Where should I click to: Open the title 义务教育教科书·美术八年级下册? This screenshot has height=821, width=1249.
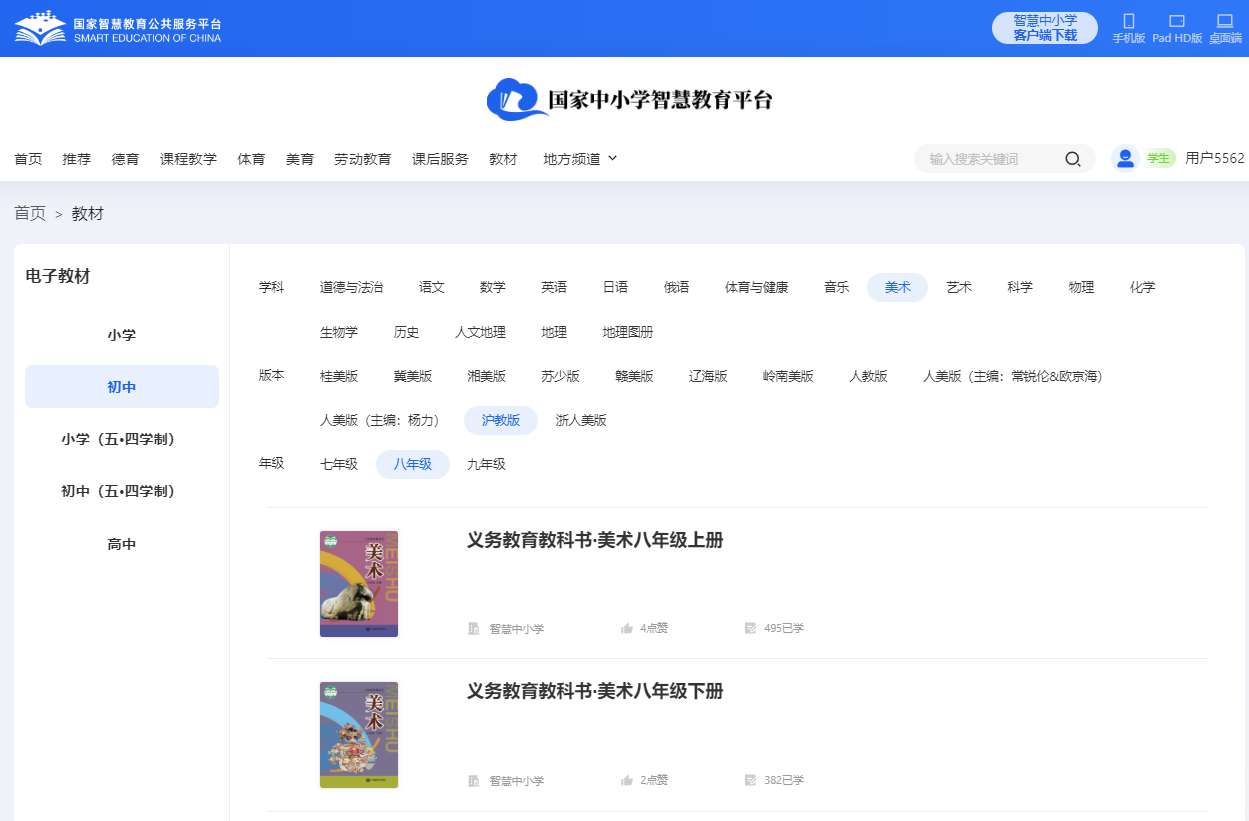pyautogui.click(x=595, y=691)
